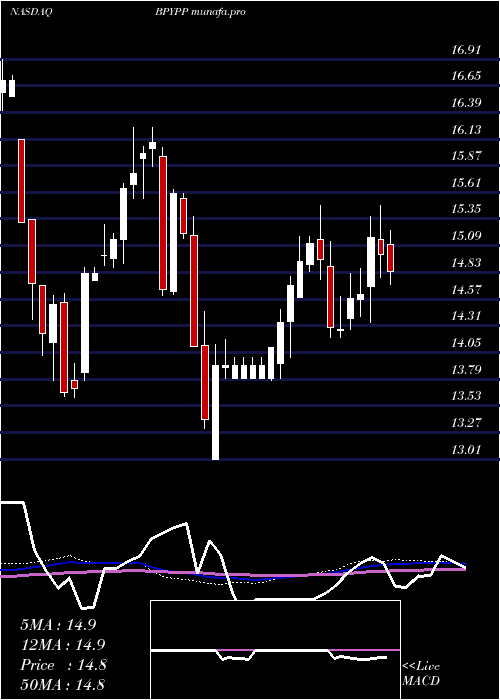
Task: Click the tall white candle reaching 13.01
Action: (x=216, y=412)
